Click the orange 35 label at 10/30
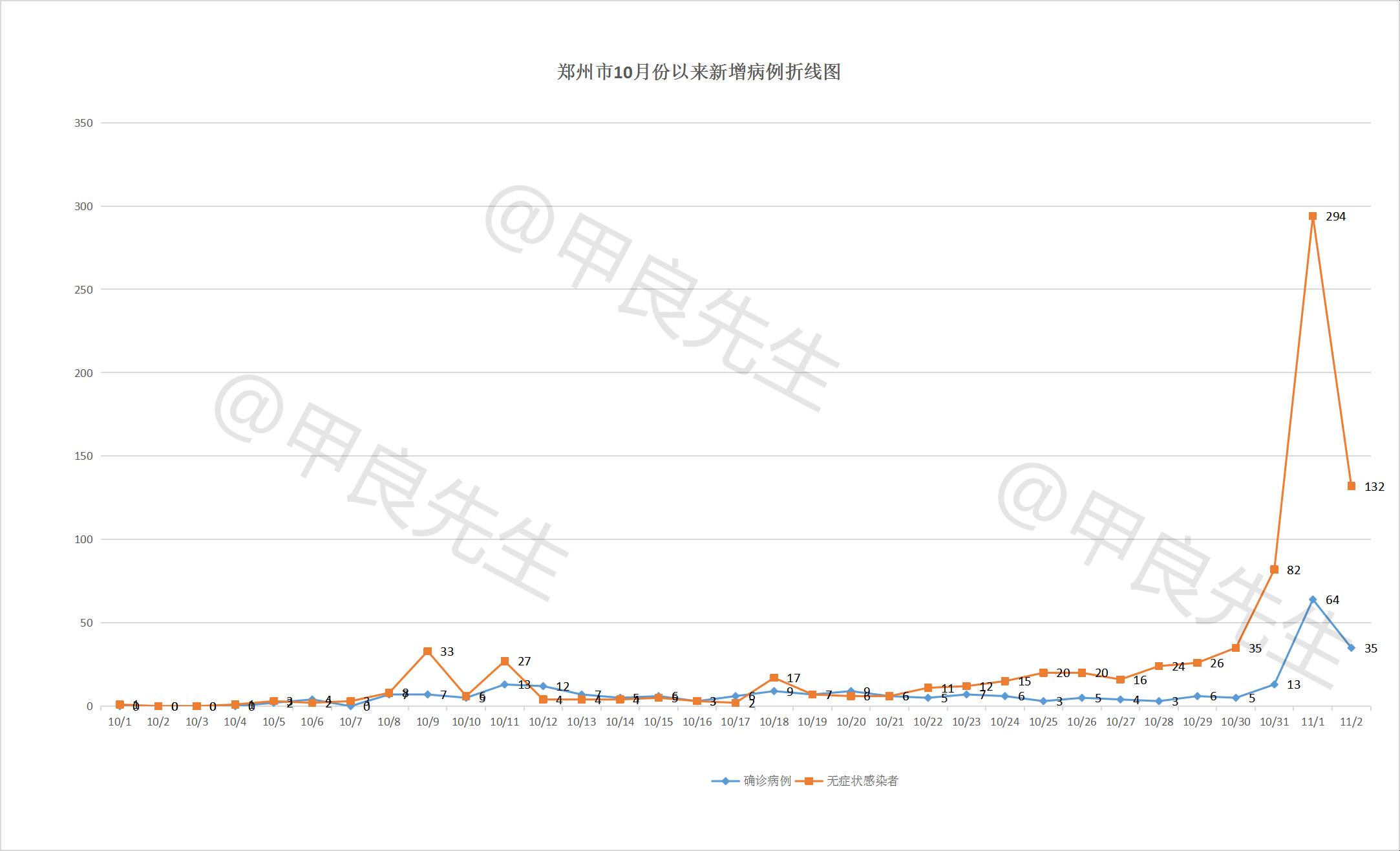Image resolution: width=1400 pixels, height=851 pixels. click(x=1255, y=649)
